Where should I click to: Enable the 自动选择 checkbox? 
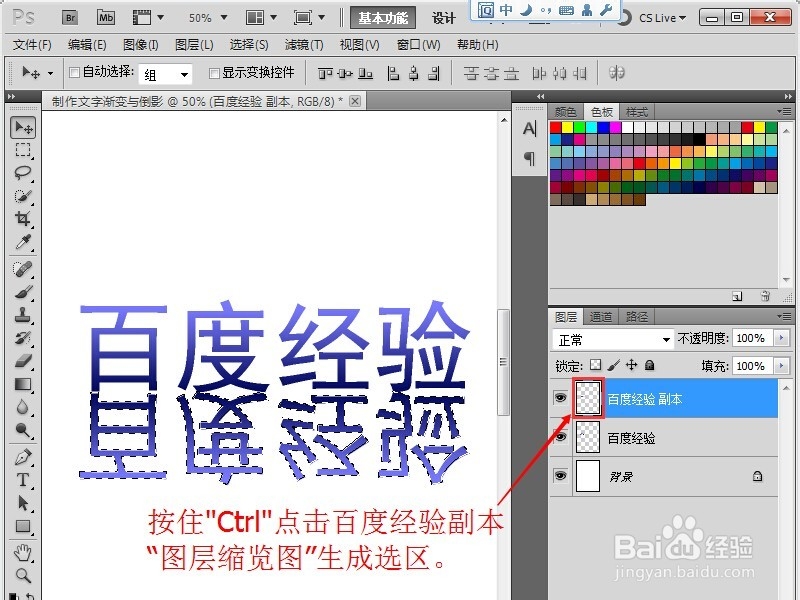[74, 72]
